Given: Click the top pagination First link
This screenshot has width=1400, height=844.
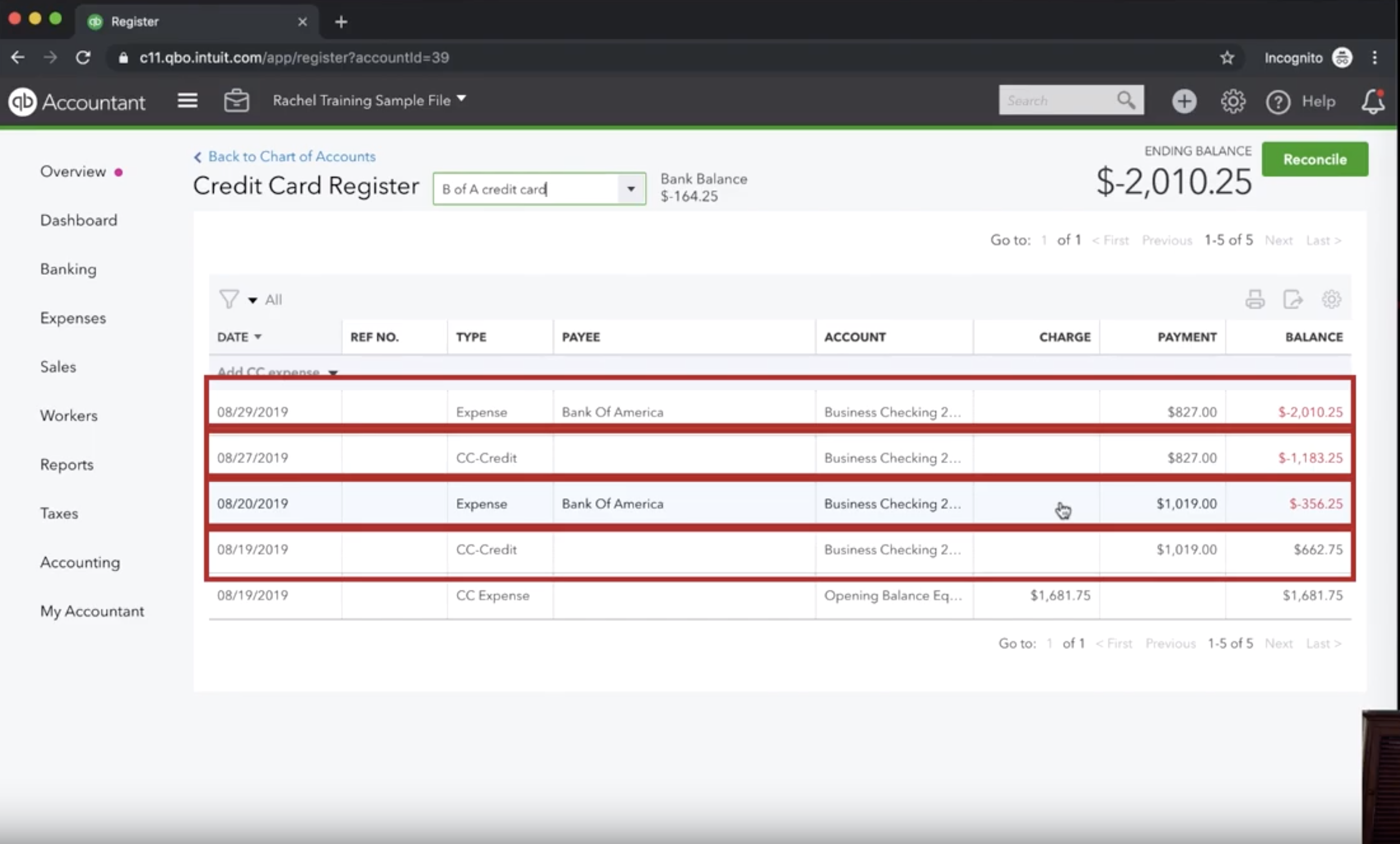Looking at the screenshot, I should tap(1110, 241).
